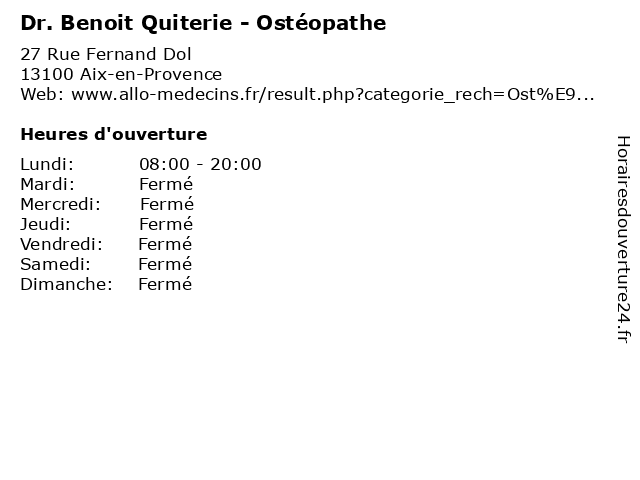The width and height of the screenshot is (640, 480).
Task: Select the Lundi day label
Action: click(x=47, y=164)
